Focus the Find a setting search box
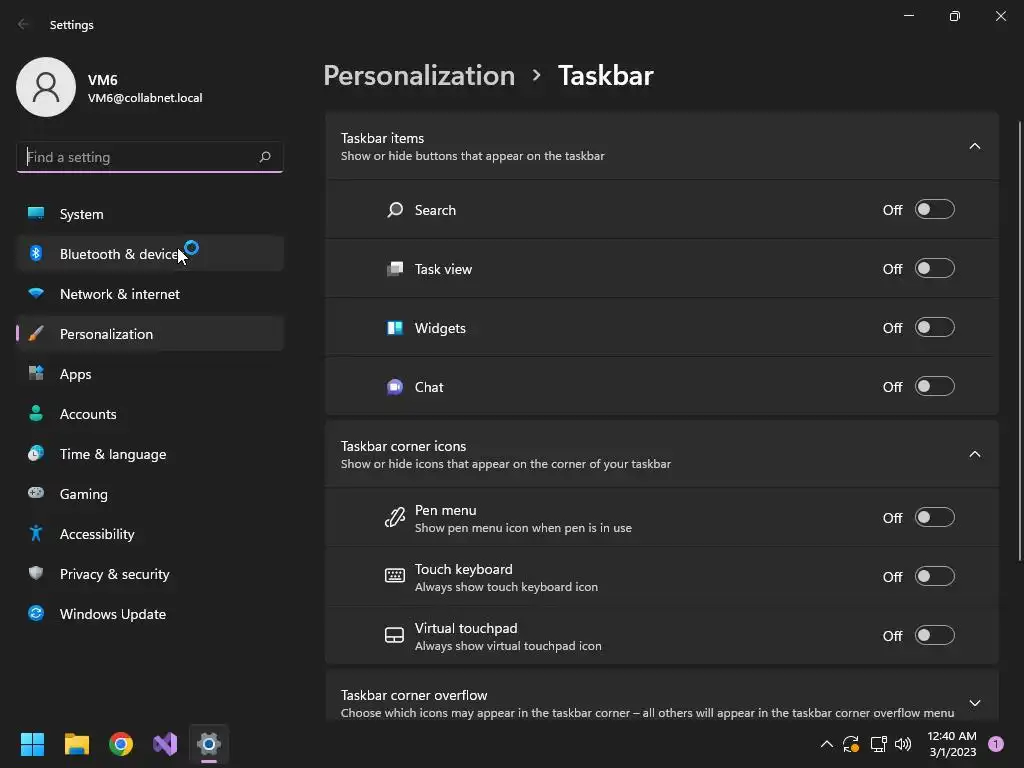This screenshot has width=1024, height=768. pos(138,157)
